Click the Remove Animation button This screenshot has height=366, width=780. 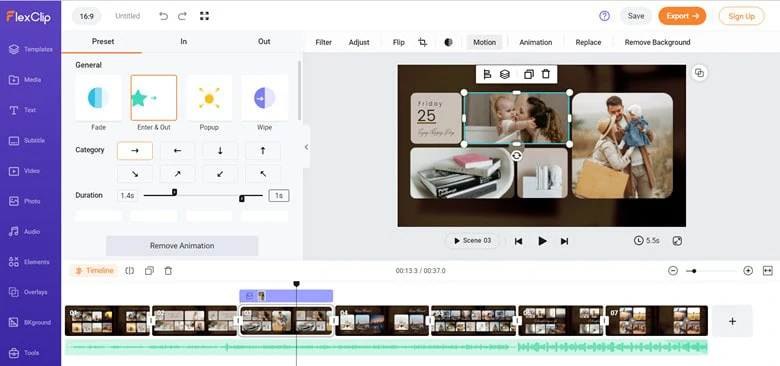(182, 246)
